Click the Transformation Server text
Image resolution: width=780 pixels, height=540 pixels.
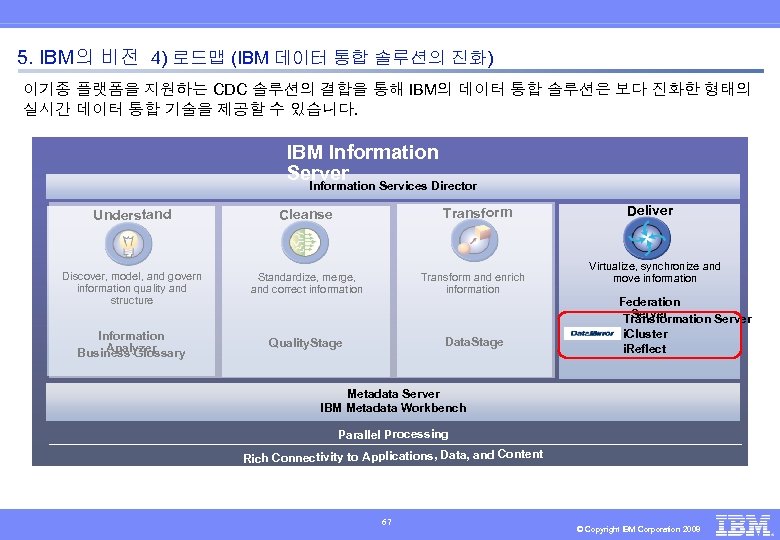(687, 319)
